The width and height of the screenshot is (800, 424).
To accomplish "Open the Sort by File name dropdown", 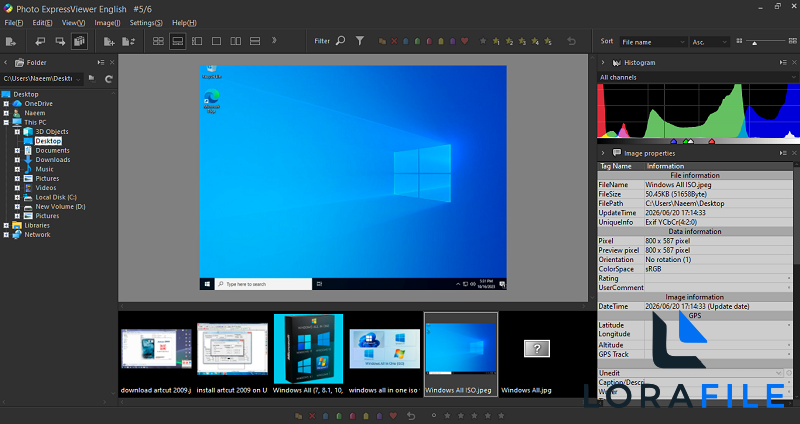I will pos(653,42).
